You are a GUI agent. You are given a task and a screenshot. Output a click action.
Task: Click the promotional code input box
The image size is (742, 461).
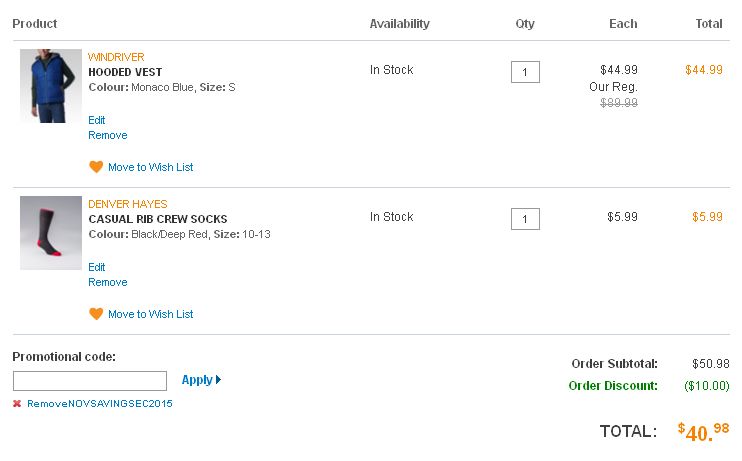coord(90,381)
